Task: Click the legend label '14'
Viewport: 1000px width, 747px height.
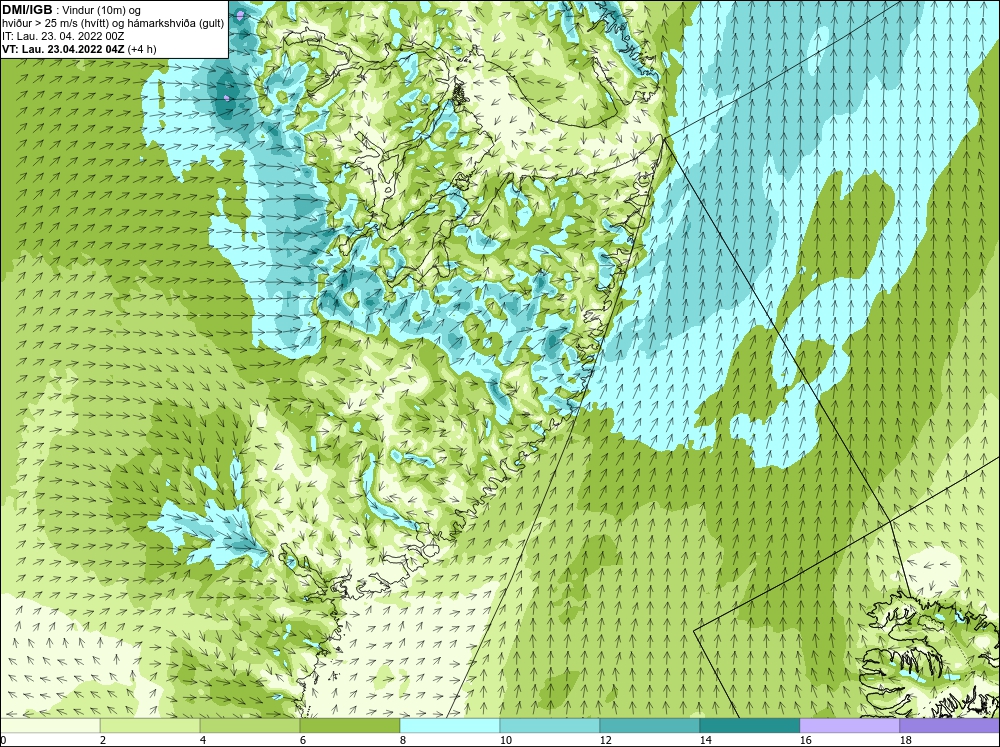Action: pyautogui.click(x=705, y=740)
